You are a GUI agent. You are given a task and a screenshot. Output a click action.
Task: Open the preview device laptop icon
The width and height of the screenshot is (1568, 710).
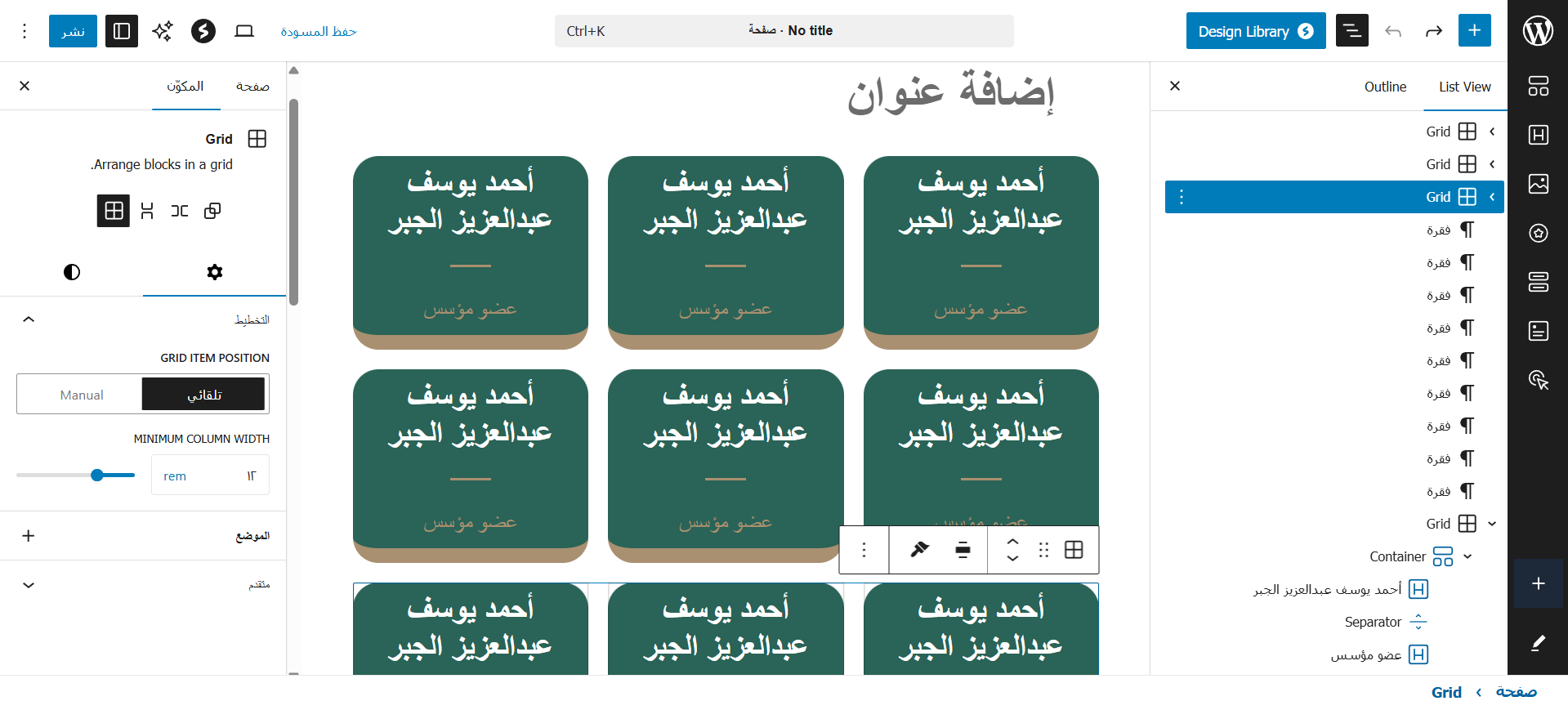pyautogui.click(x=244, y=31)
